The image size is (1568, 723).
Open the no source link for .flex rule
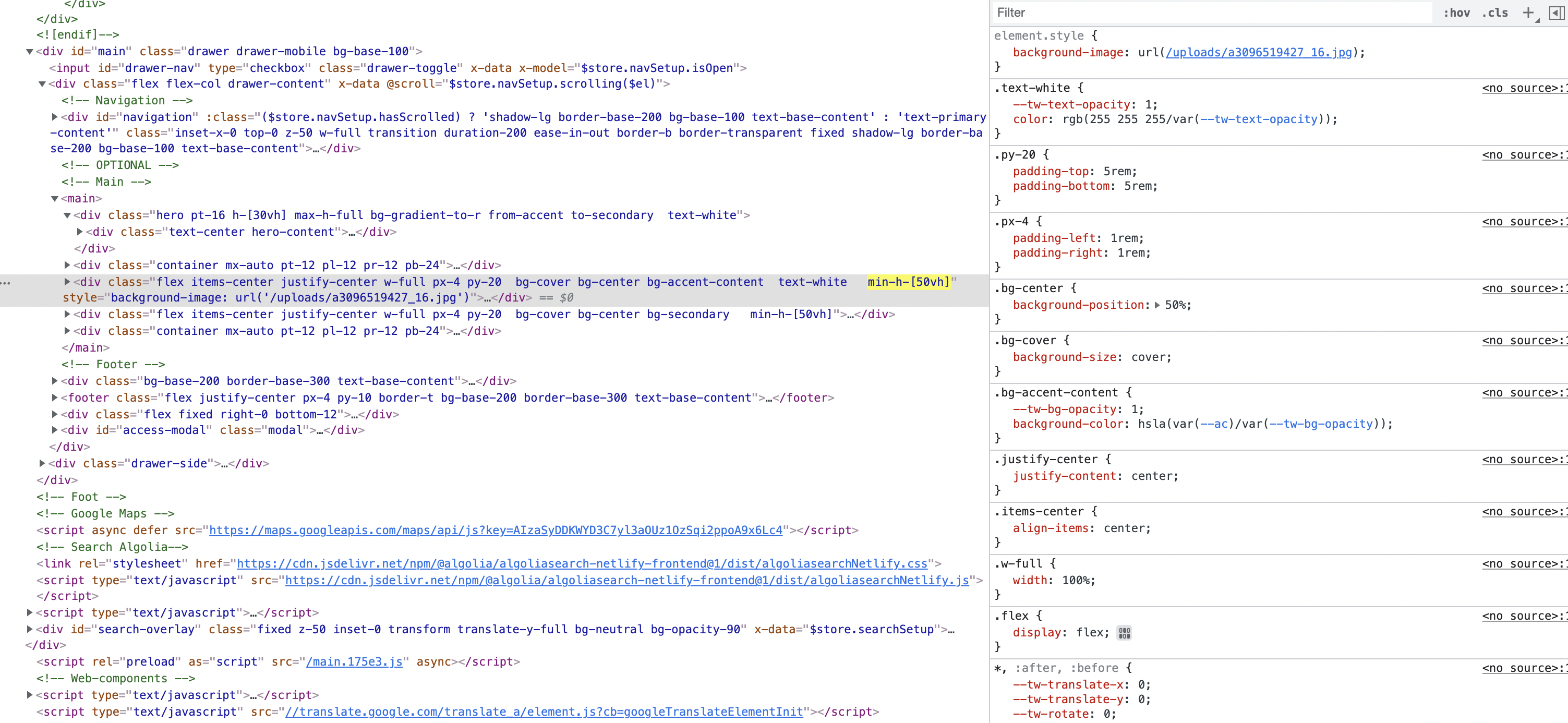coord(1524,617)
